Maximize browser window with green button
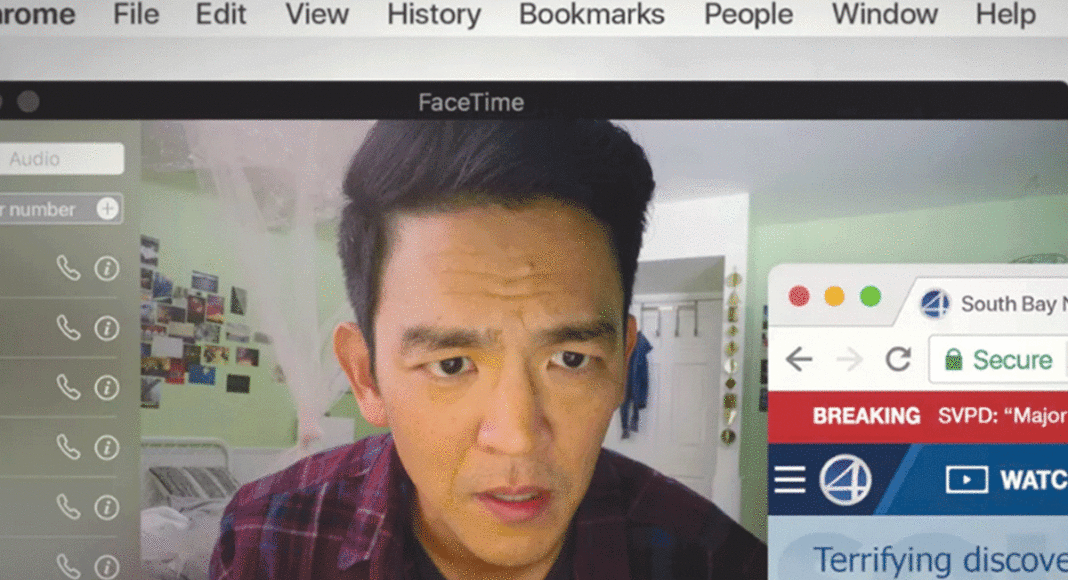 (870, 297)
